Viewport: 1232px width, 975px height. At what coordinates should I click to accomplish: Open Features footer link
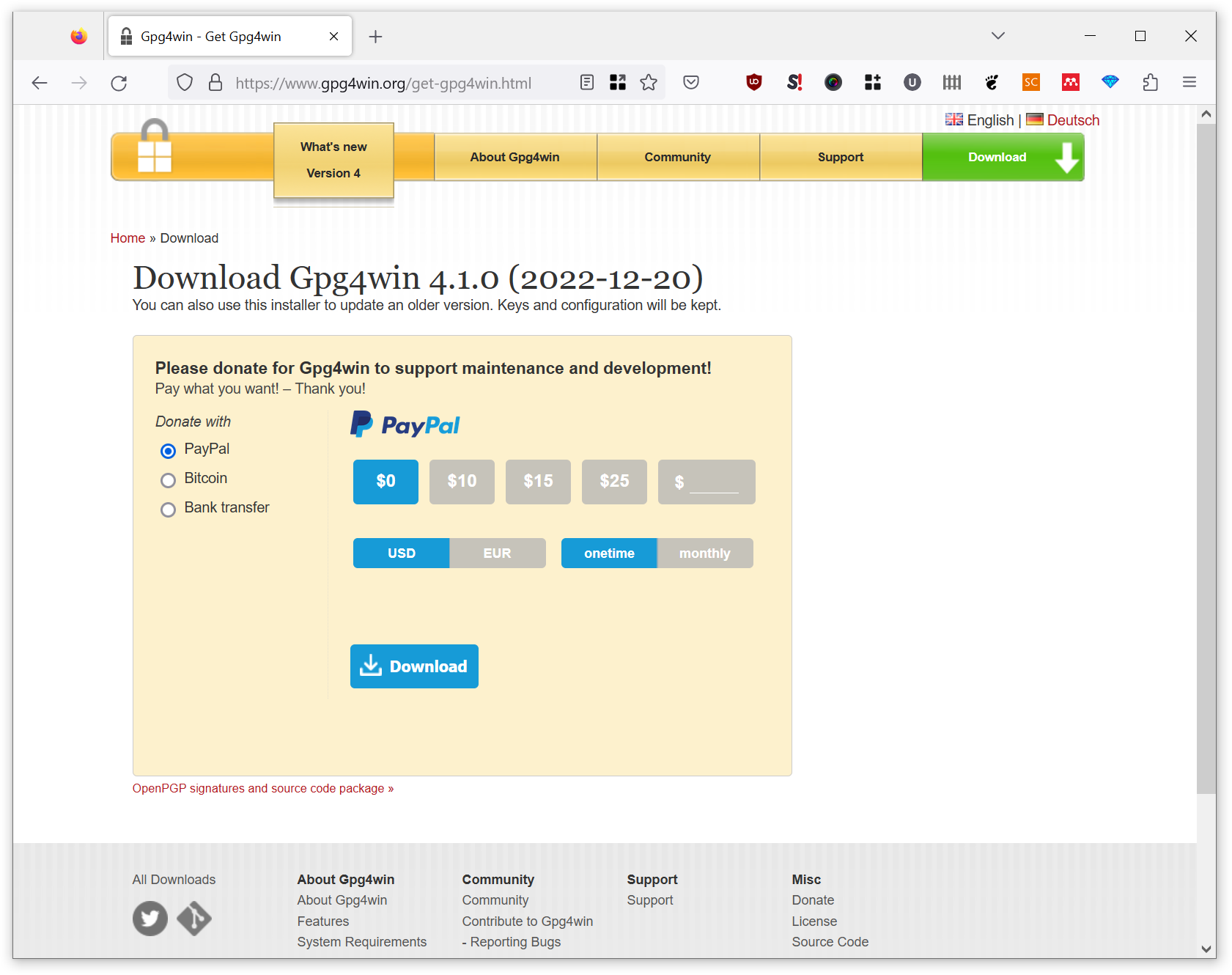click(323, 921)
